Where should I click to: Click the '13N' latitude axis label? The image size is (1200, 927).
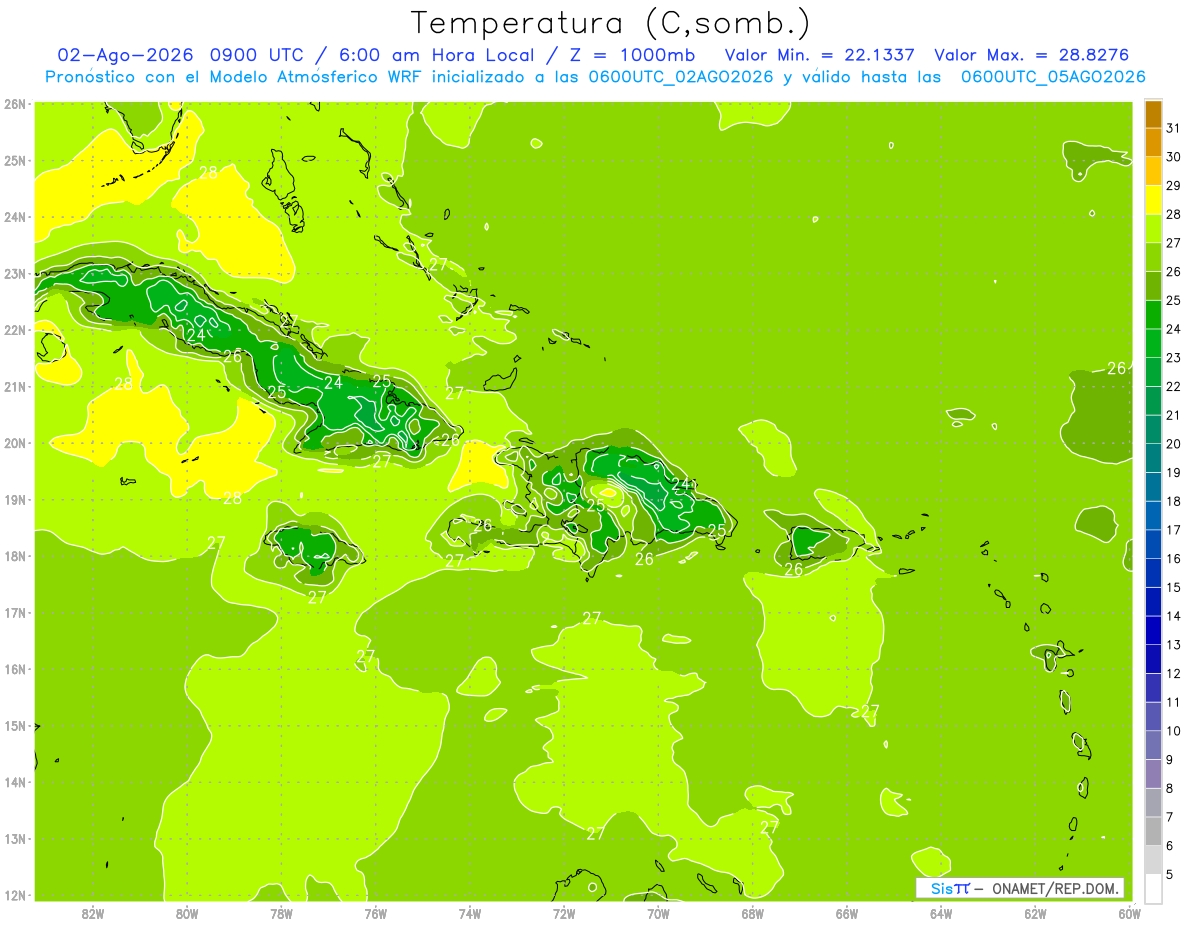pyautogui.click(x=15, y=838)
